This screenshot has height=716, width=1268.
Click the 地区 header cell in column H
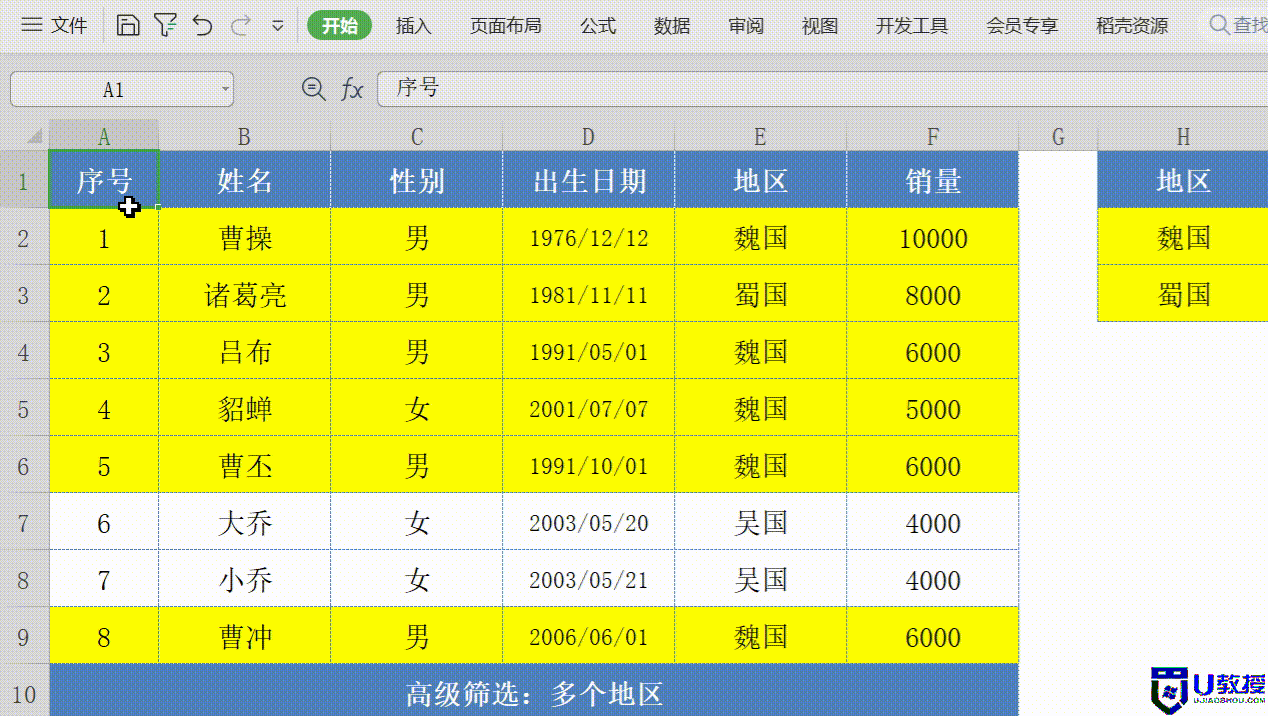[1183, 180]
